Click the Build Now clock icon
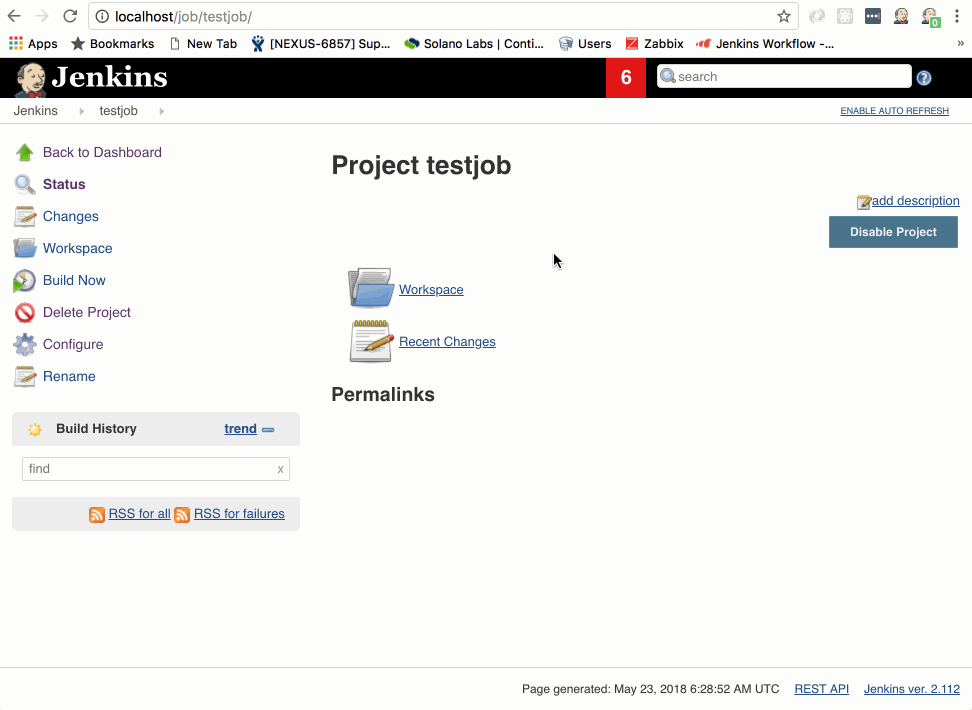This screenshot has height=710, width=972. pos(25,281)
